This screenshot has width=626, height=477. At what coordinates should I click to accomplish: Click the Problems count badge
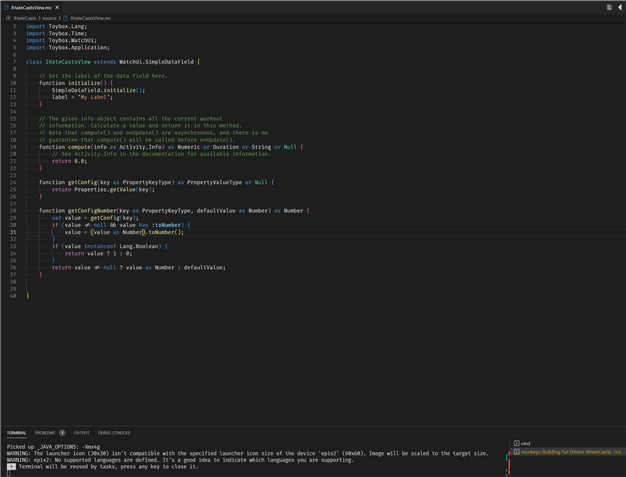(x=62, y=433)
